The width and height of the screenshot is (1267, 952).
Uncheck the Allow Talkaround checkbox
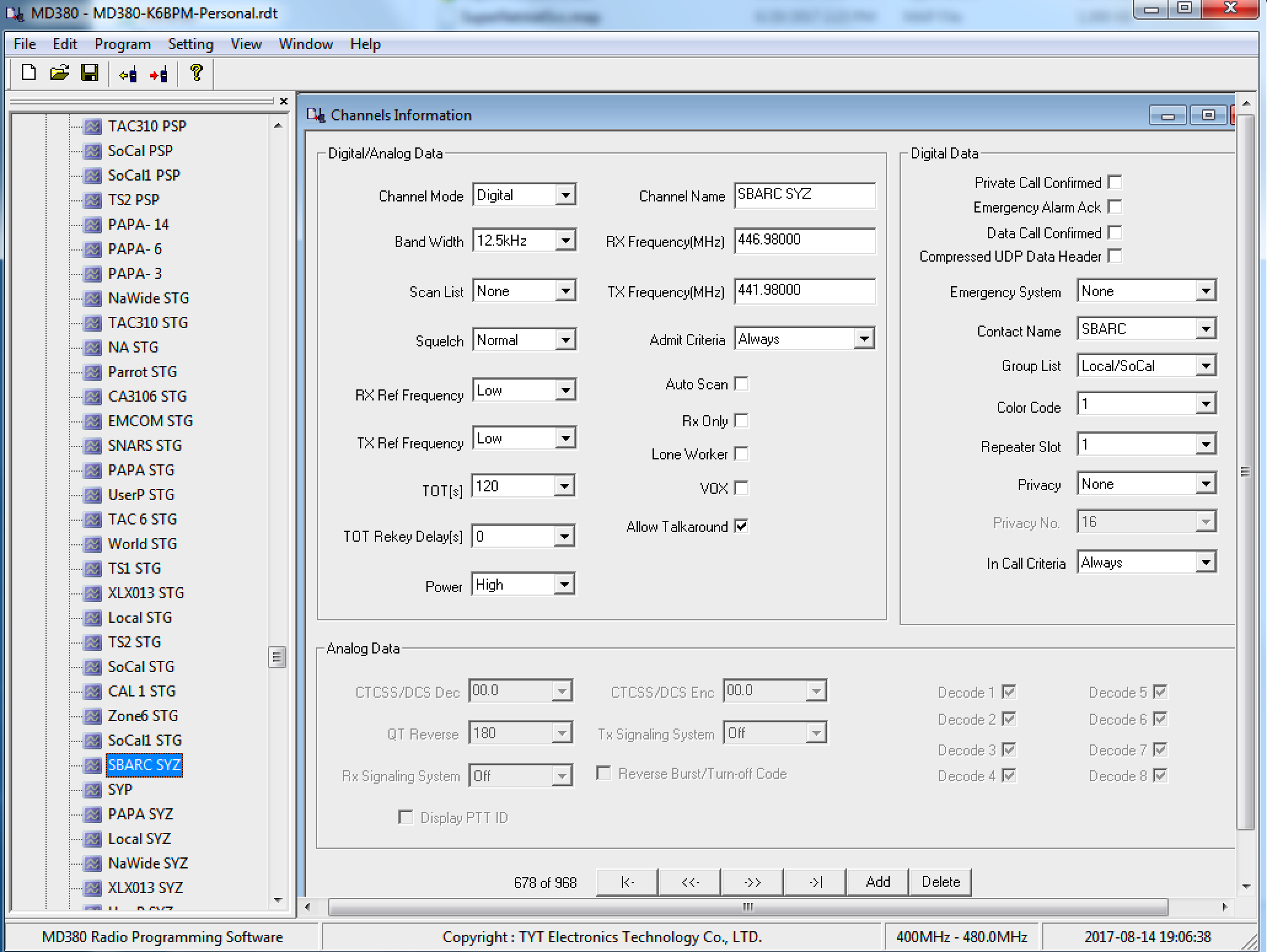point(742,526)
